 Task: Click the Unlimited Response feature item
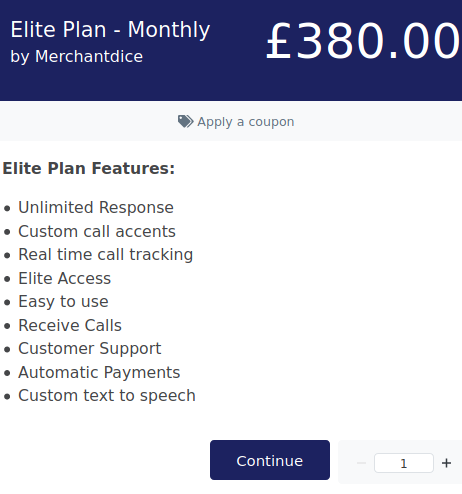96,208
